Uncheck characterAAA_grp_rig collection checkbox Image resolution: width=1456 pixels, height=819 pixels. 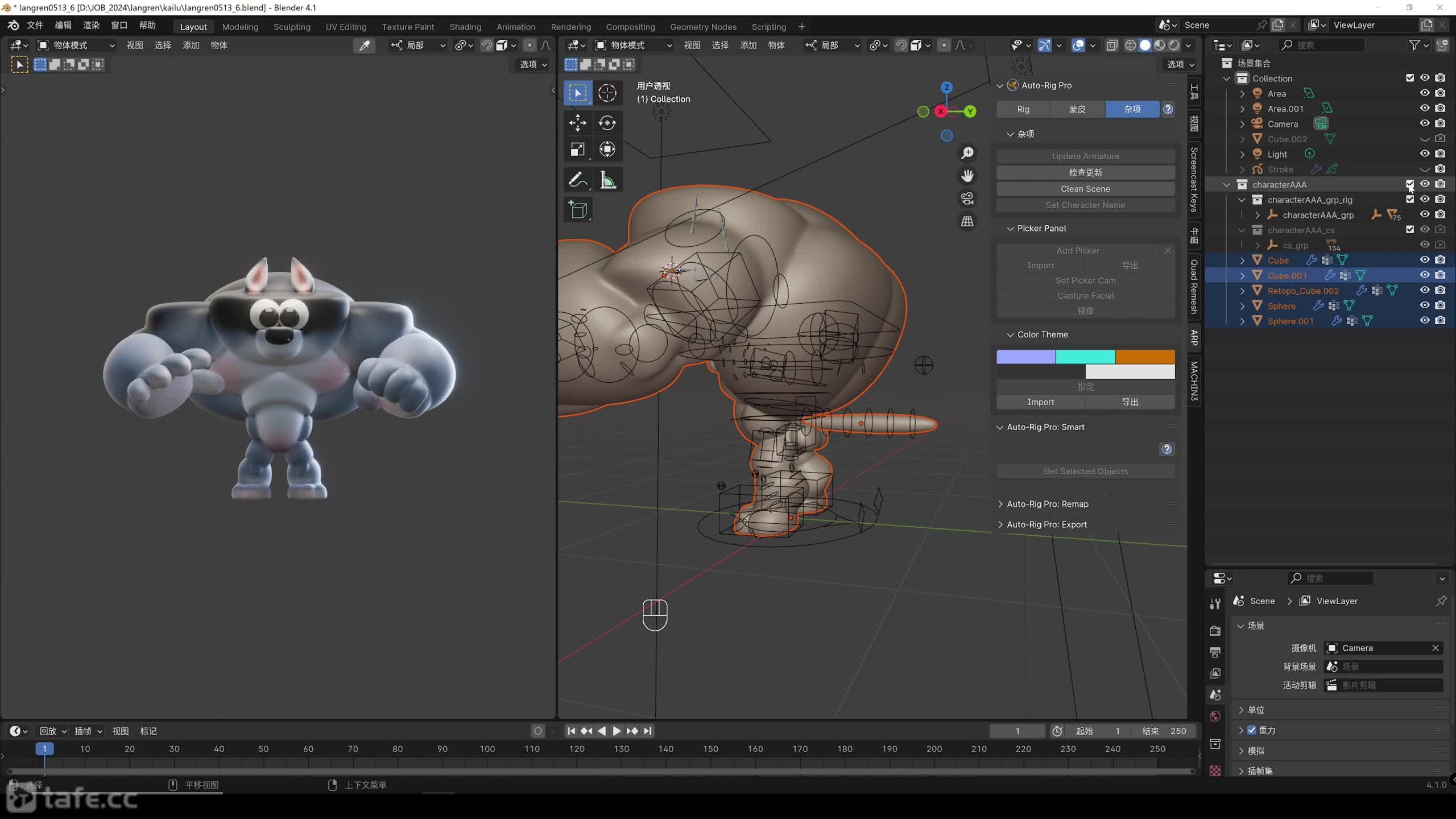click(1409, 200)
